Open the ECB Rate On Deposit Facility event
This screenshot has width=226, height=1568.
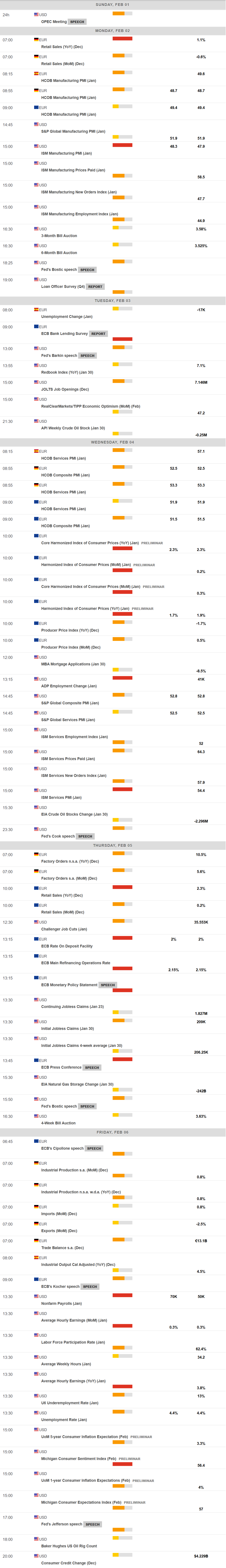[67, 946]
